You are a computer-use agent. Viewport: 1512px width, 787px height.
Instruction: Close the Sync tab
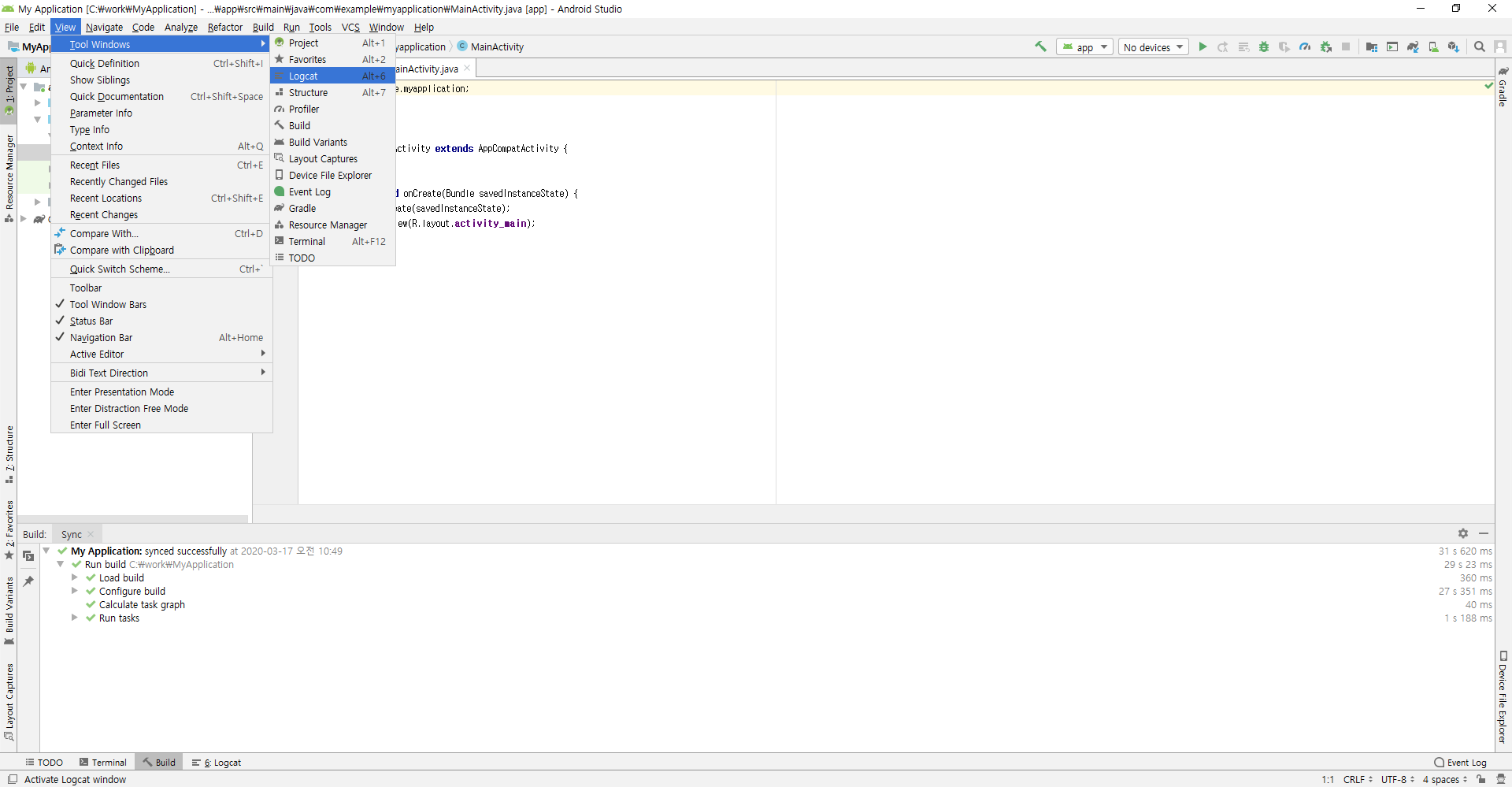pyautogui.click(x=91, y=534)
